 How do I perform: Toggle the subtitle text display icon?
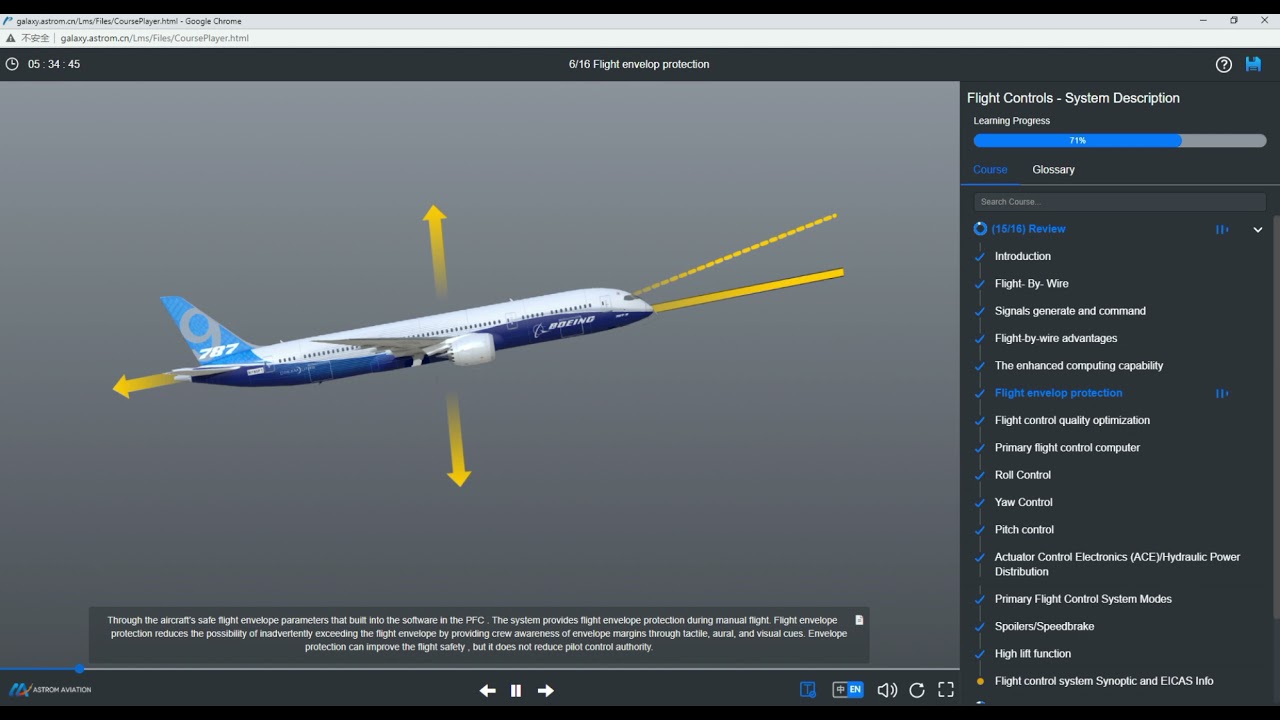coord(808,690)
